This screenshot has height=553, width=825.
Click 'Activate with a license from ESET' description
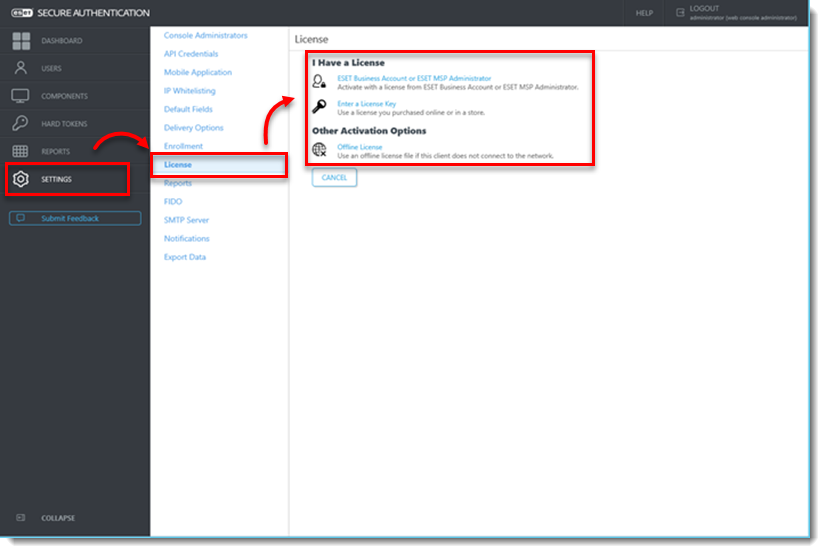[458, 87]
